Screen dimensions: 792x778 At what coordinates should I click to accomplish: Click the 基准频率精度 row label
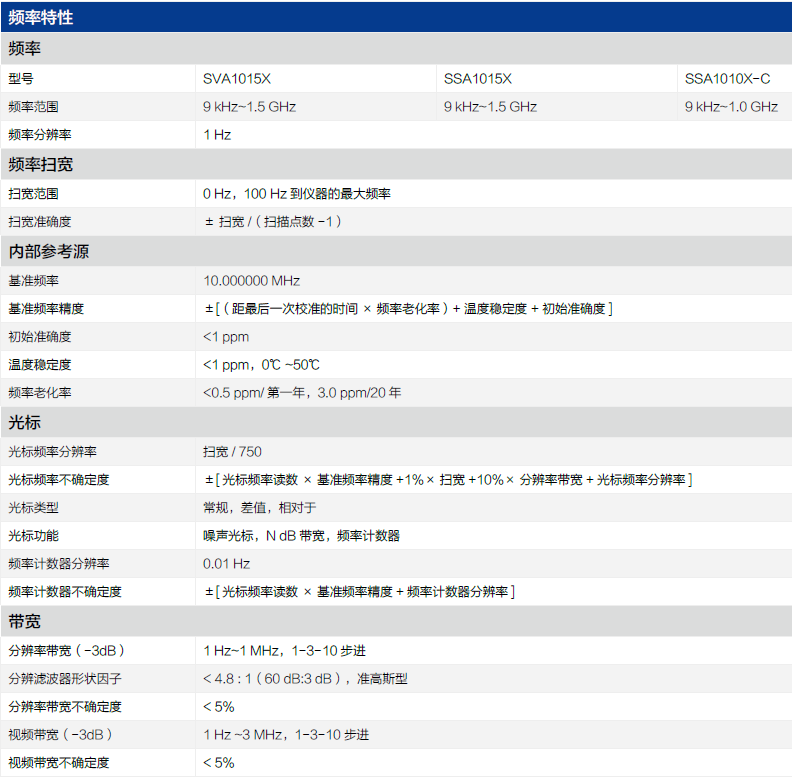46,308
